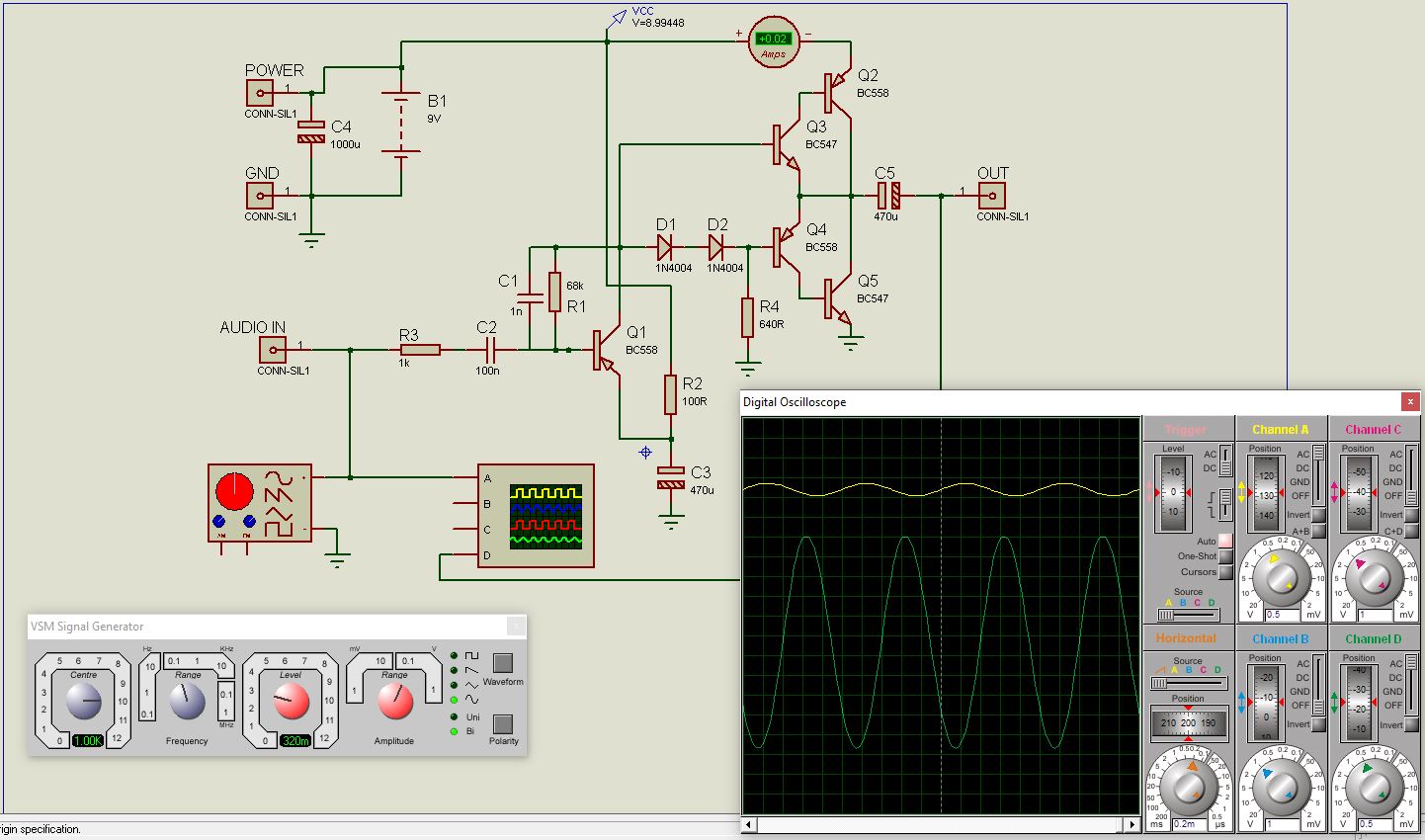1425x840 pixels.
Task: Click Channel A scale value field 0.5
Action: tap(1281, 614)
